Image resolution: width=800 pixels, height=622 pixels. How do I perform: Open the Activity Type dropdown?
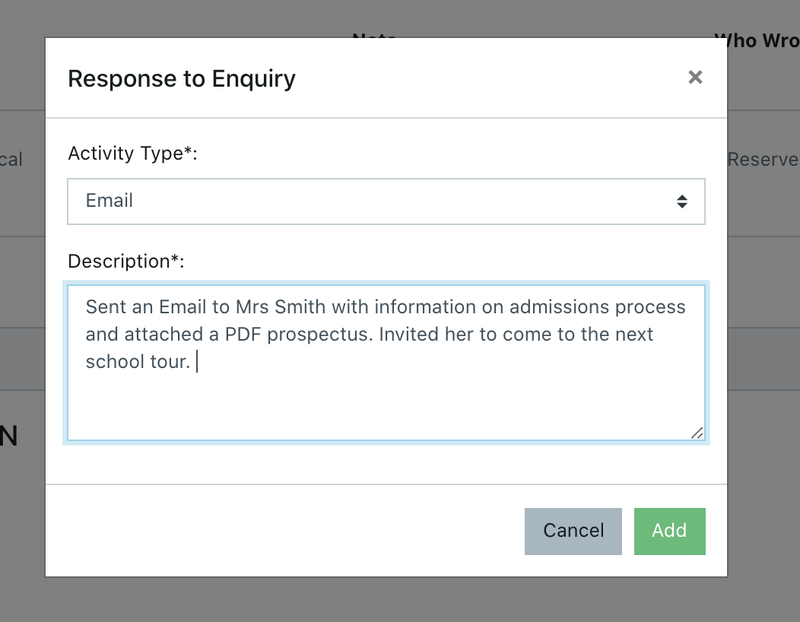point(386,201)
